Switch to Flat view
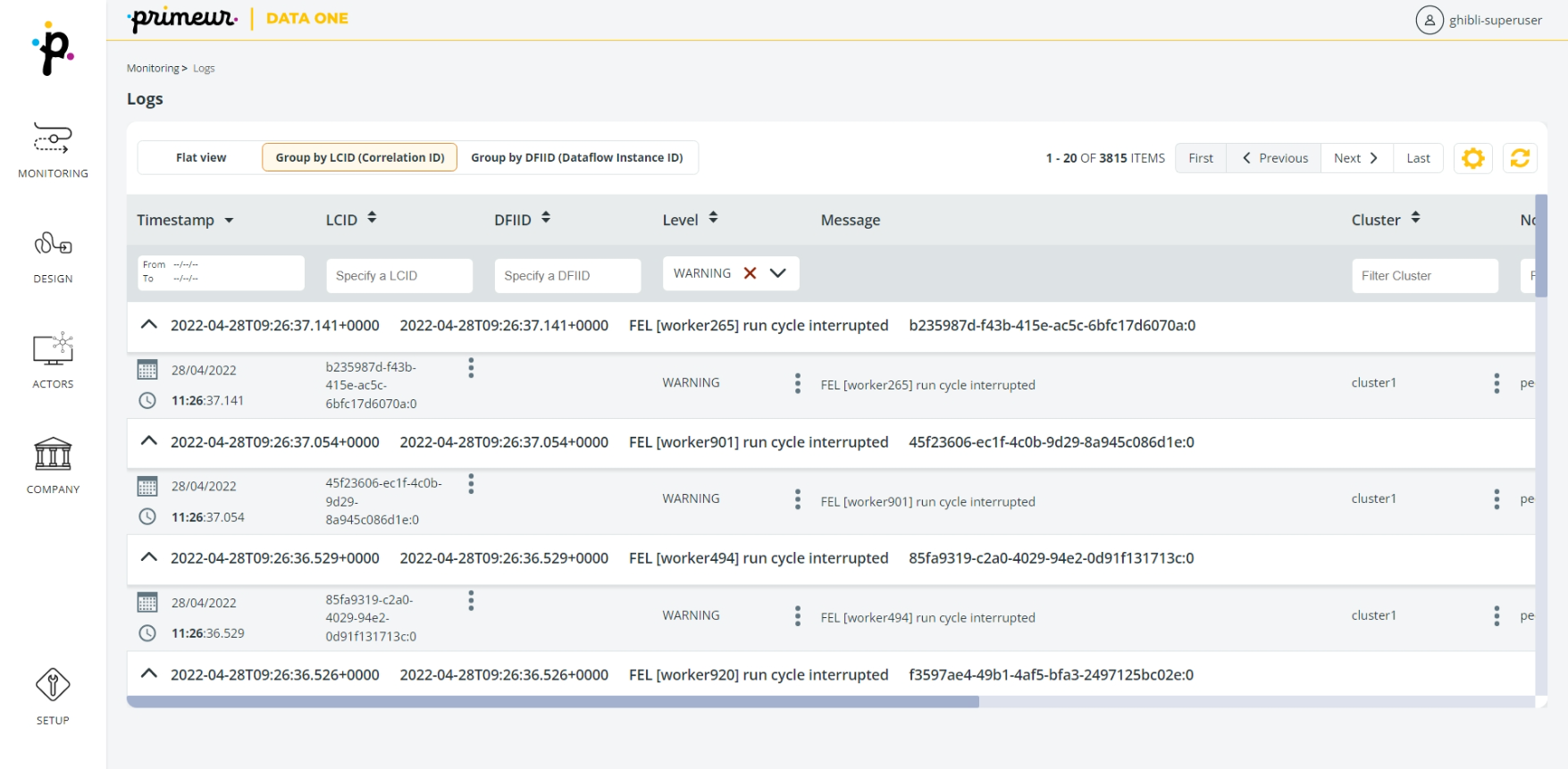 tap(201, 158)
